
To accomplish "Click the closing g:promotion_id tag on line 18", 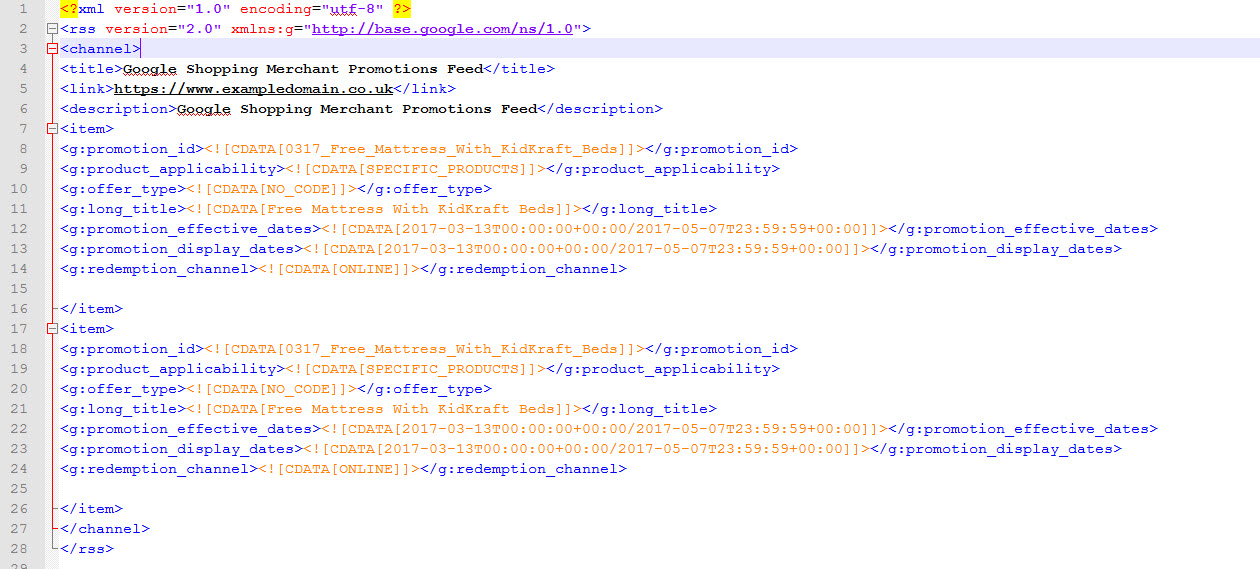I will click(x=721, y=349).
